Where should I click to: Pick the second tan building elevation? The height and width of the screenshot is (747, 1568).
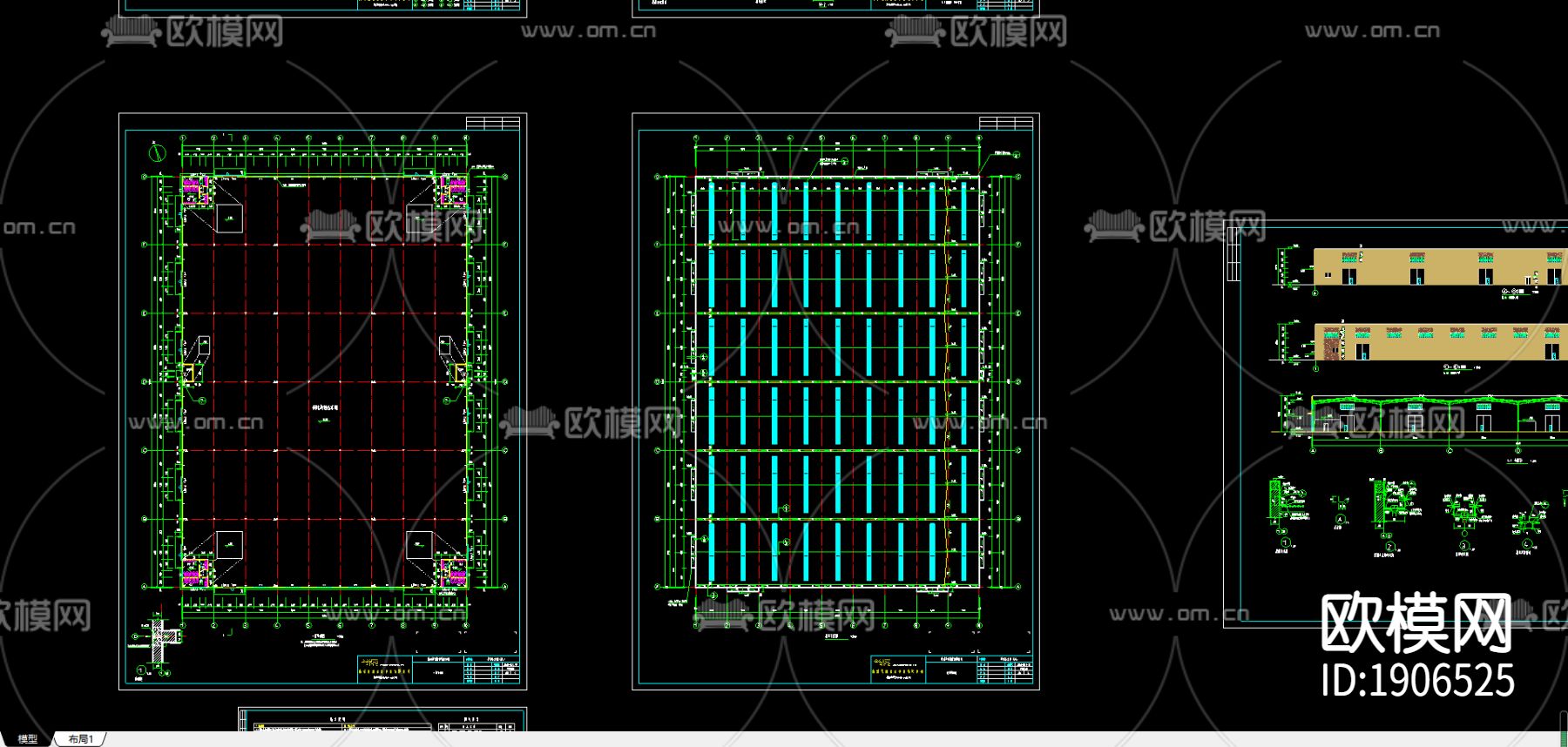click(1440, 342)
